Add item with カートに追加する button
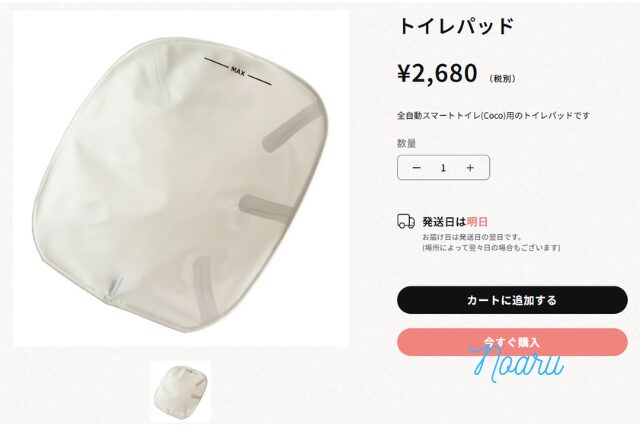 pyautogui.click(x=512, y=300)
